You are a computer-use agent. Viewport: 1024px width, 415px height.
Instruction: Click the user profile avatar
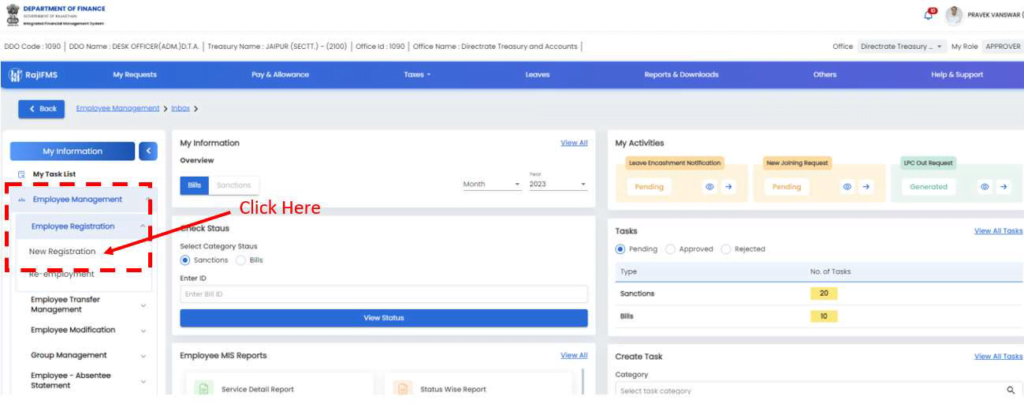pyautogui.click(x=954, y=16)
